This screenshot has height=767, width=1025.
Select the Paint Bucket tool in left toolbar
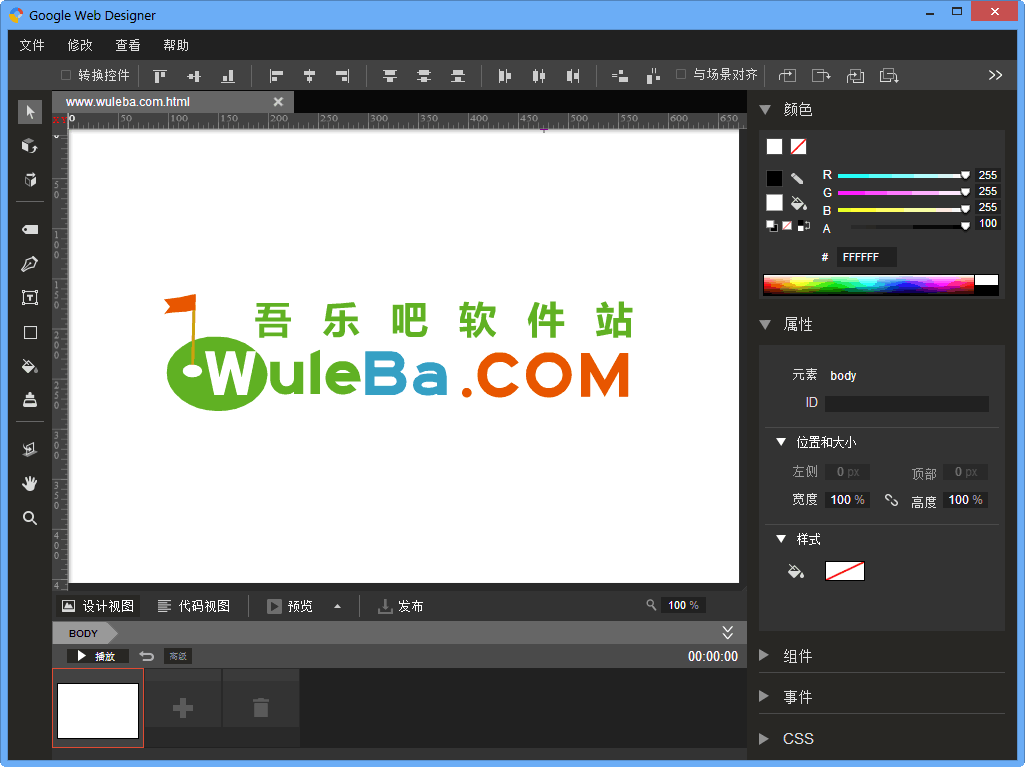pyautogui.click(x=30, y=366)
